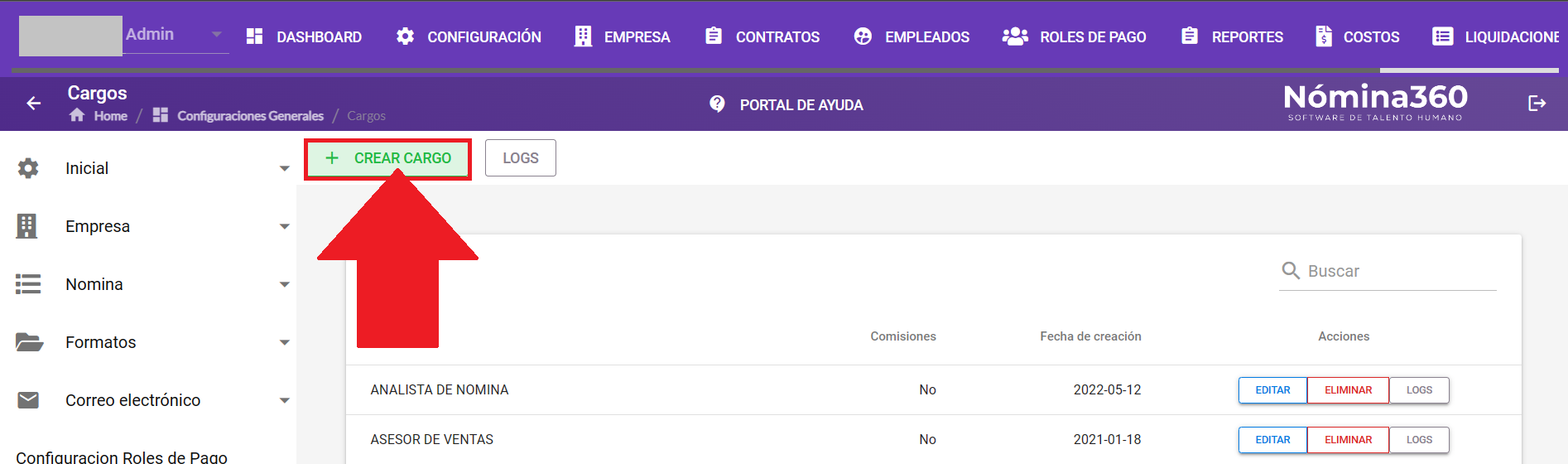Click the help question mark icon
Image resolution: width=1568 pixels, height=464 pixels.
717,104
